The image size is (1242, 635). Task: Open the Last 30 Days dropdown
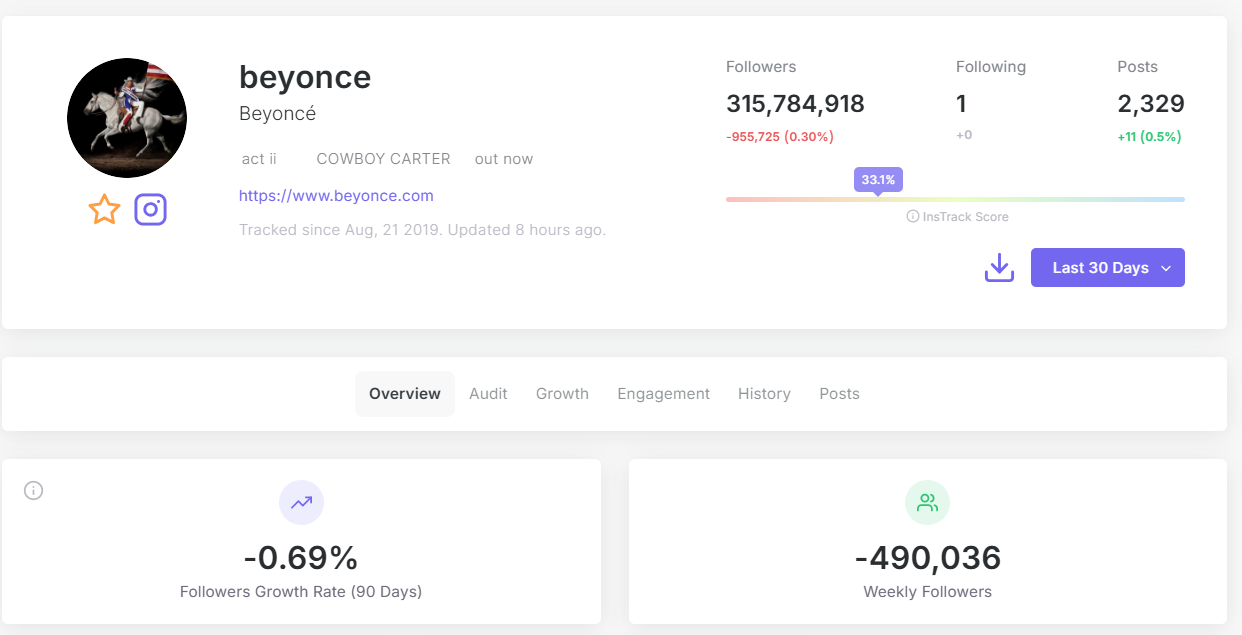(1108, 268)
